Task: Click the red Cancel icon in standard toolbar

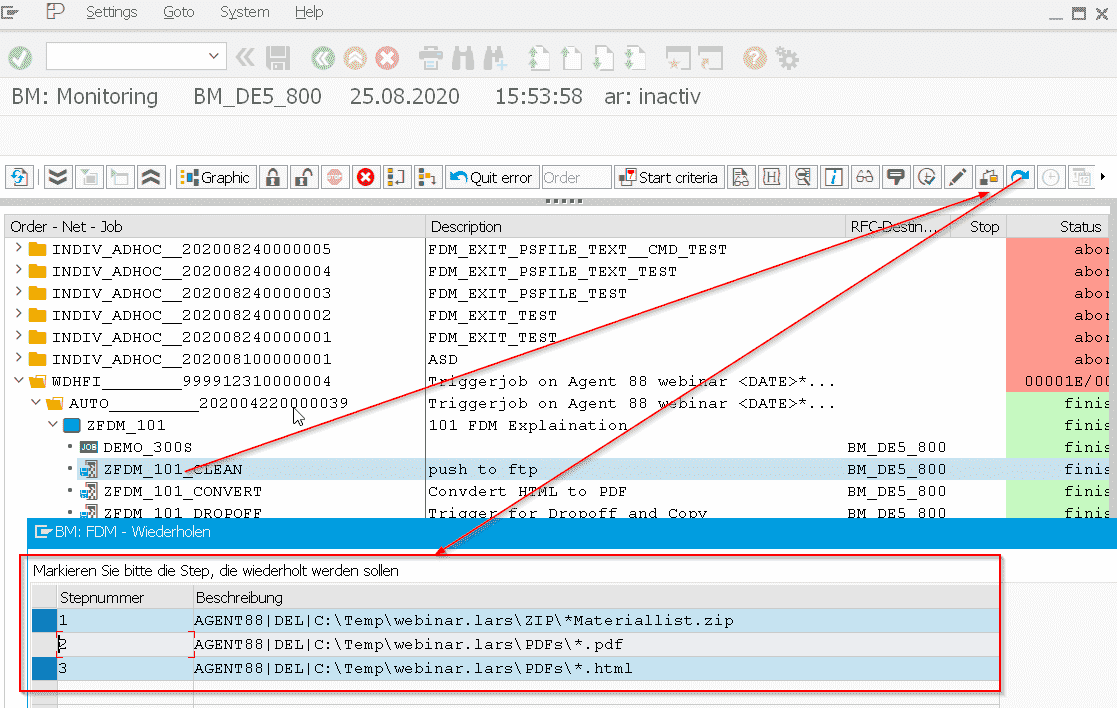Action: [387, 58]
